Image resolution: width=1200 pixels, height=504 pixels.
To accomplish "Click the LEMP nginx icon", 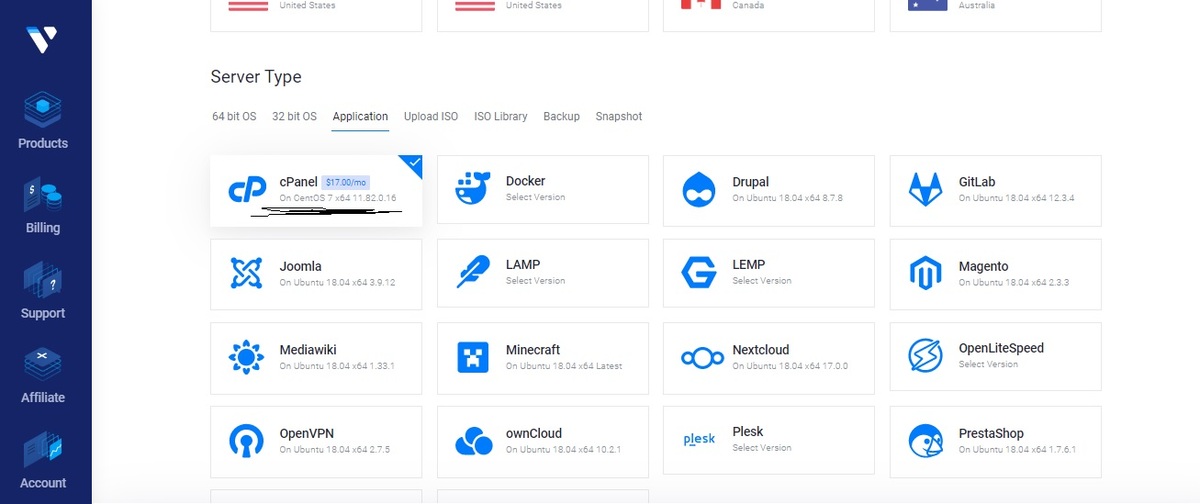I will (x=699, y=272).
